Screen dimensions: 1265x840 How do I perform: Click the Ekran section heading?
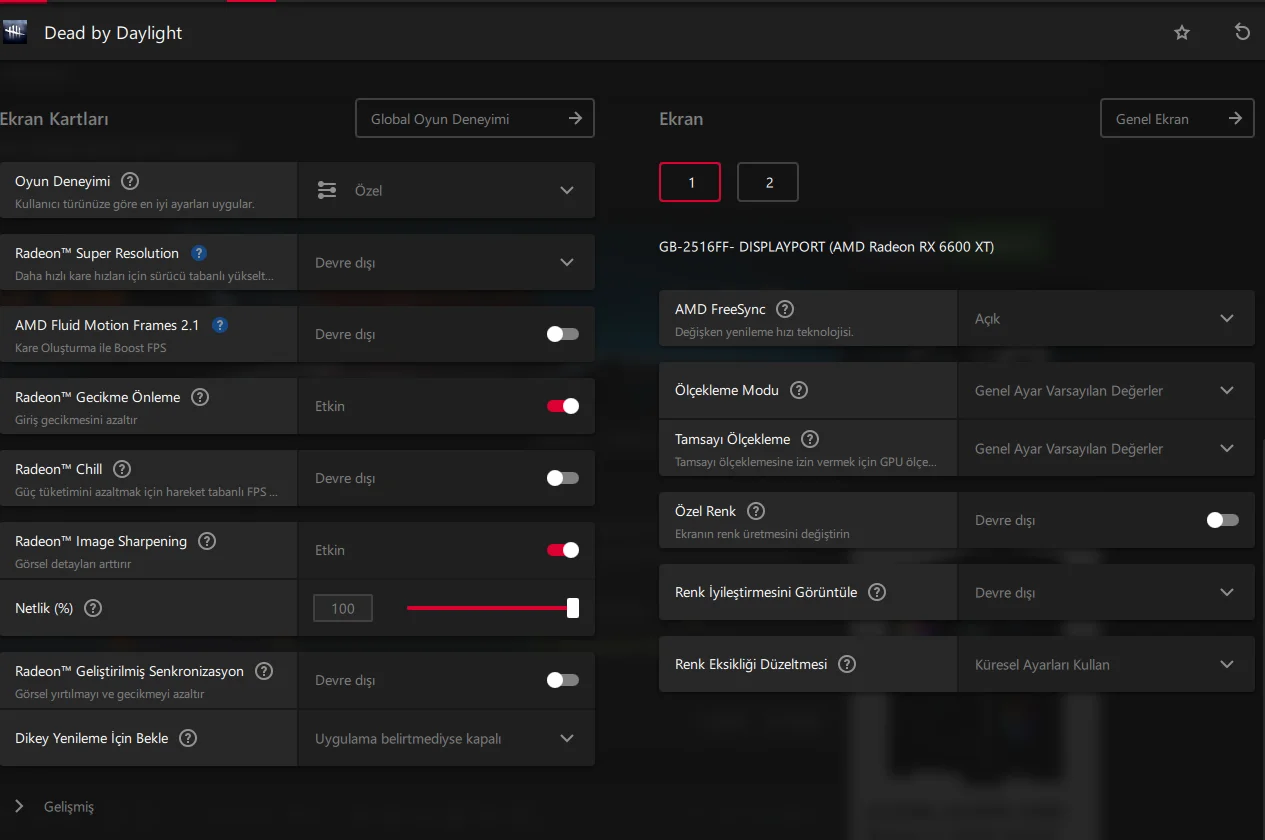681,119
